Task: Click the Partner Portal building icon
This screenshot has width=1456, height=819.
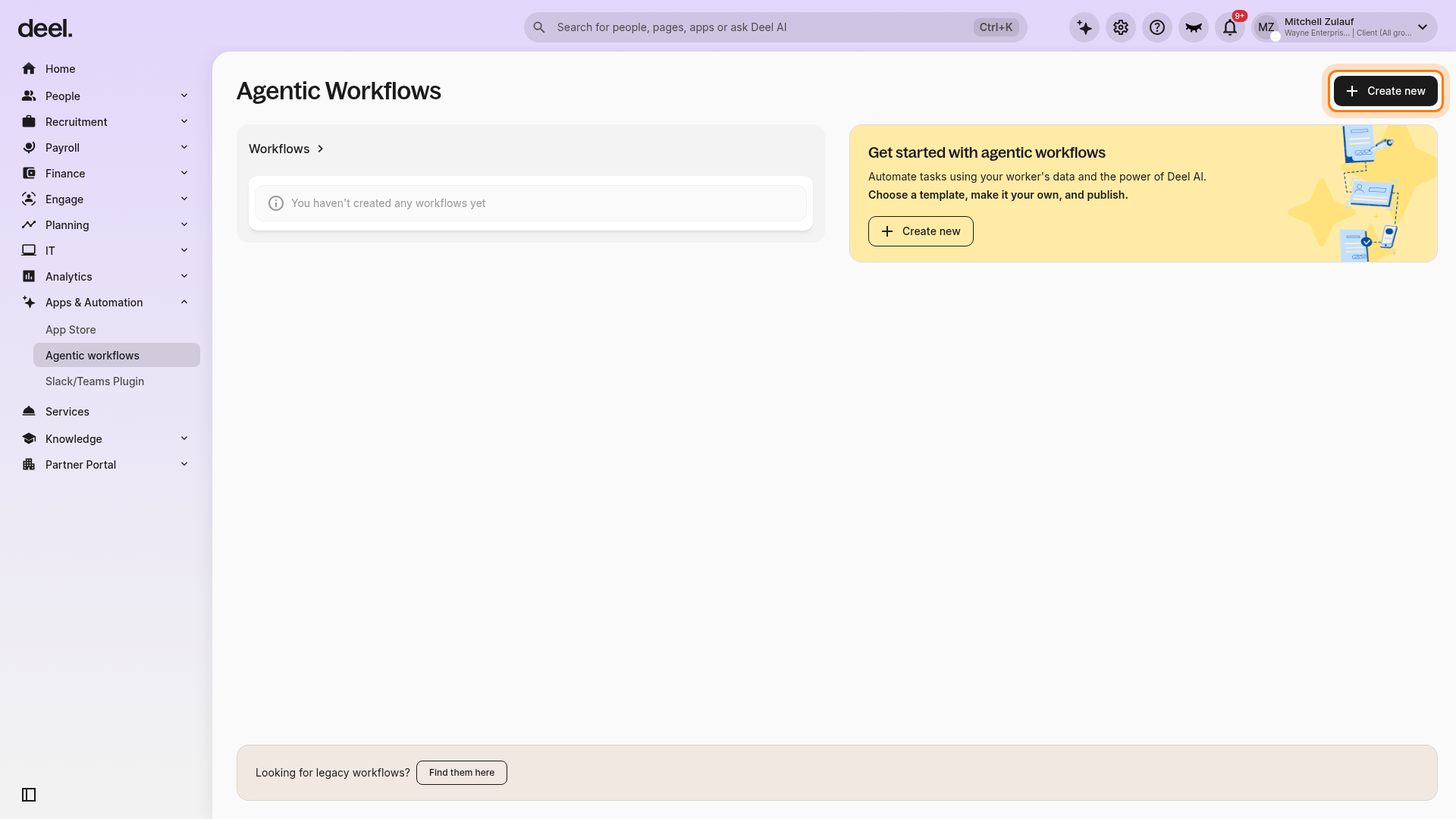Action: 29,465
